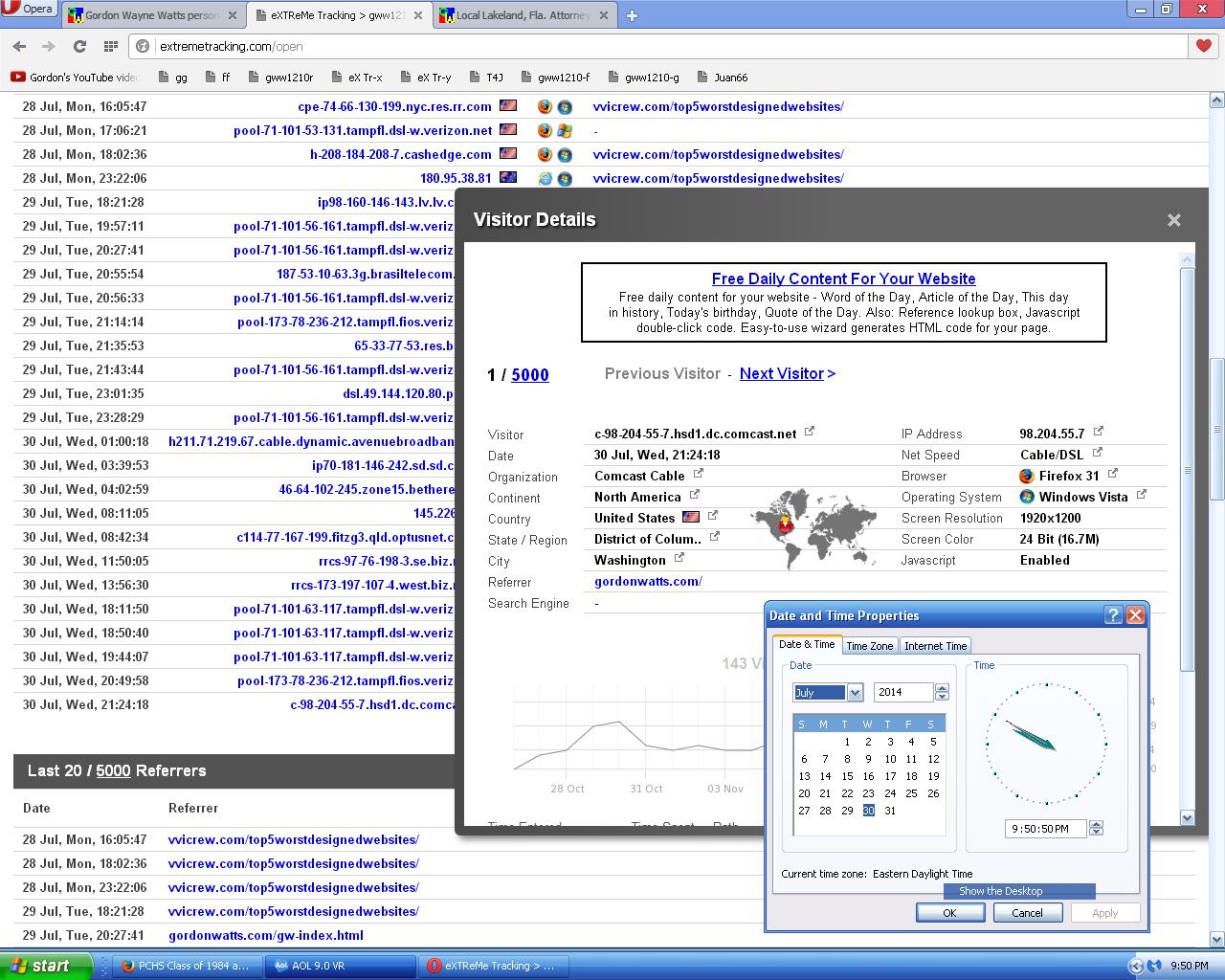Click the time field up spinner arrow
Viewport: 1225px width, 980px height.
tap(1097, 825)
